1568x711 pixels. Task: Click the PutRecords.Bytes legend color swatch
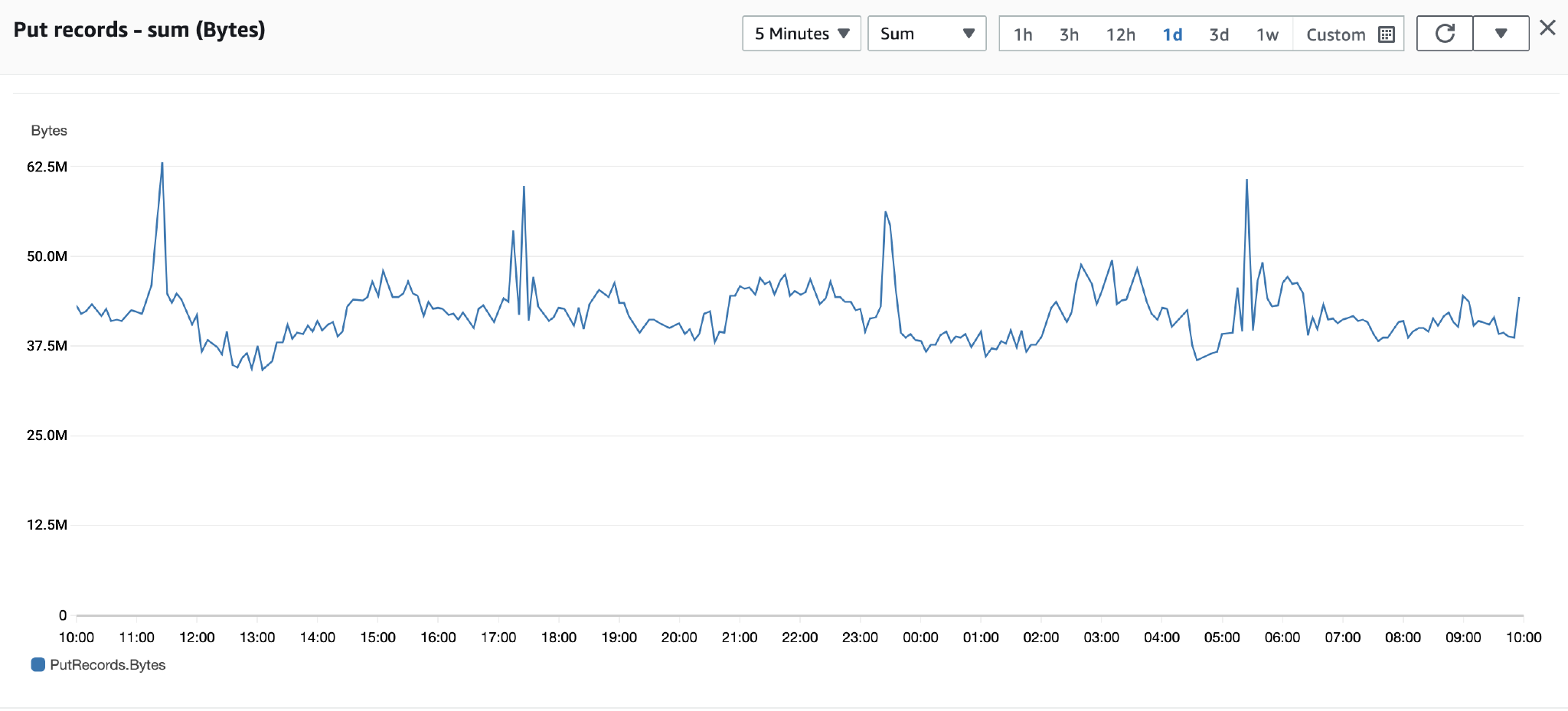38,664
